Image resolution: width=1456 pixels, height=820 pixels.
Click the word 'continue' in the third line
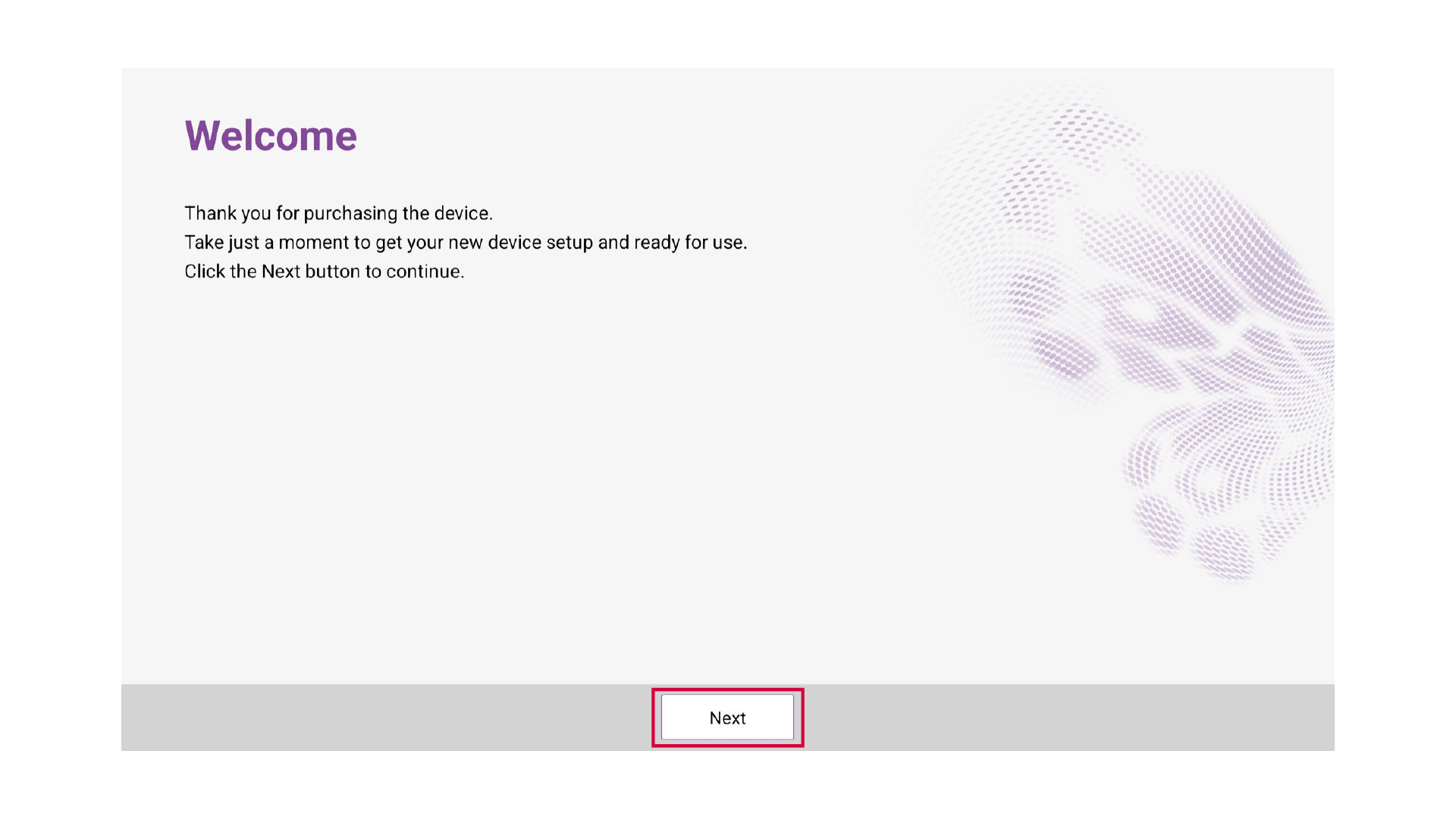(x=422, y=272)
